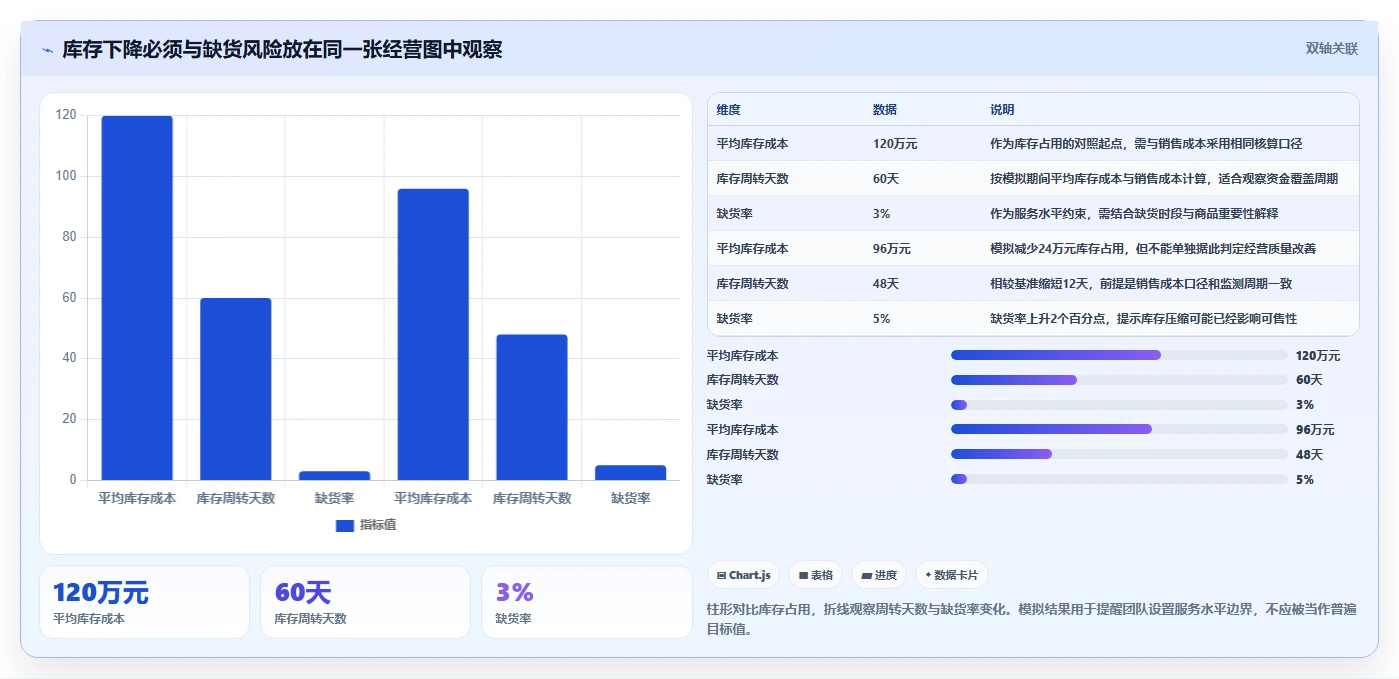
Task: Click the description starting 模拟减少24万元库存占用
Action: [1153, 249]
